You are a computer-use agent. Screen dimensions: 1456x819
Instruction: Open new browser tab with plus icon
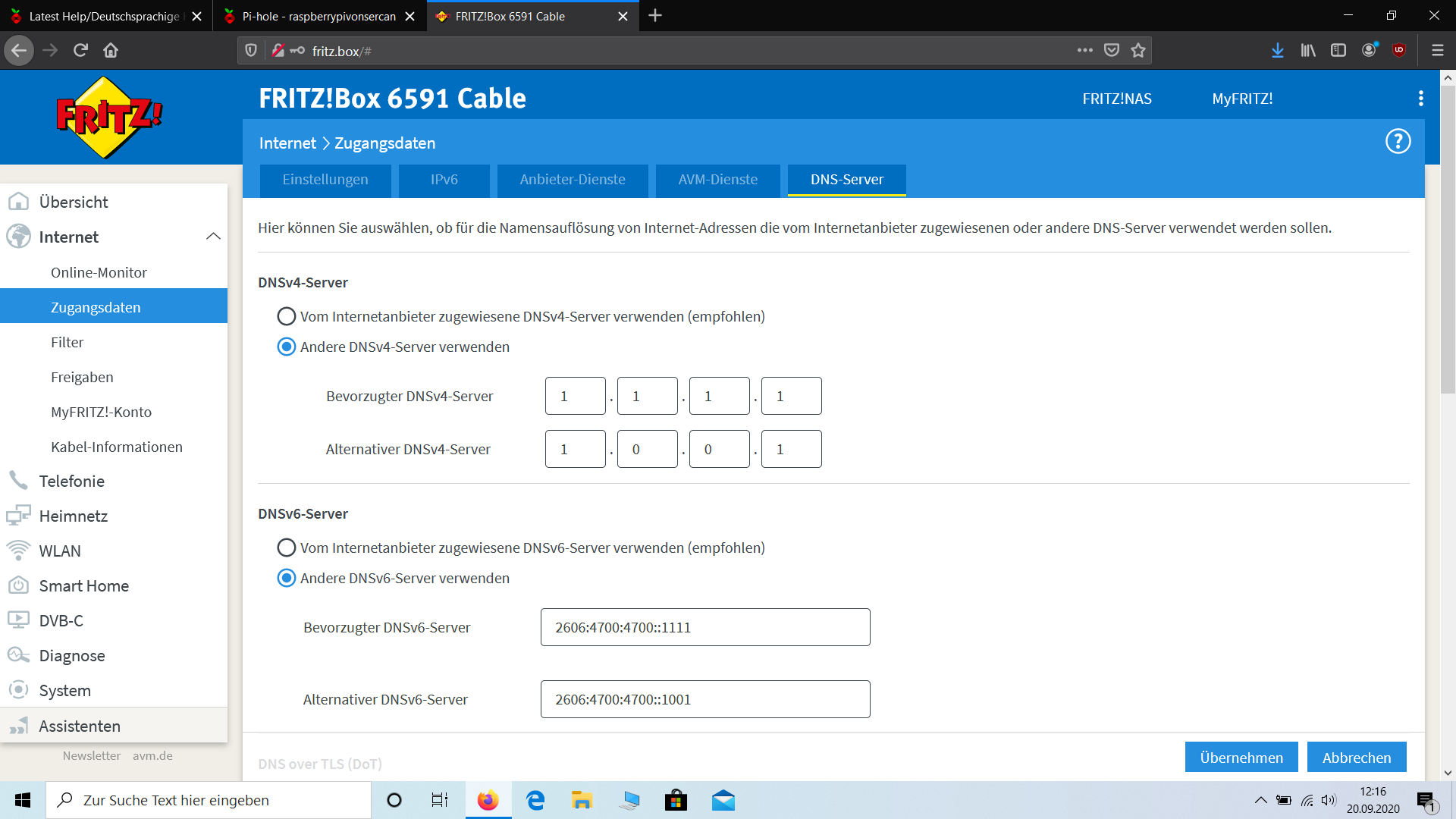tap(655, 16)
